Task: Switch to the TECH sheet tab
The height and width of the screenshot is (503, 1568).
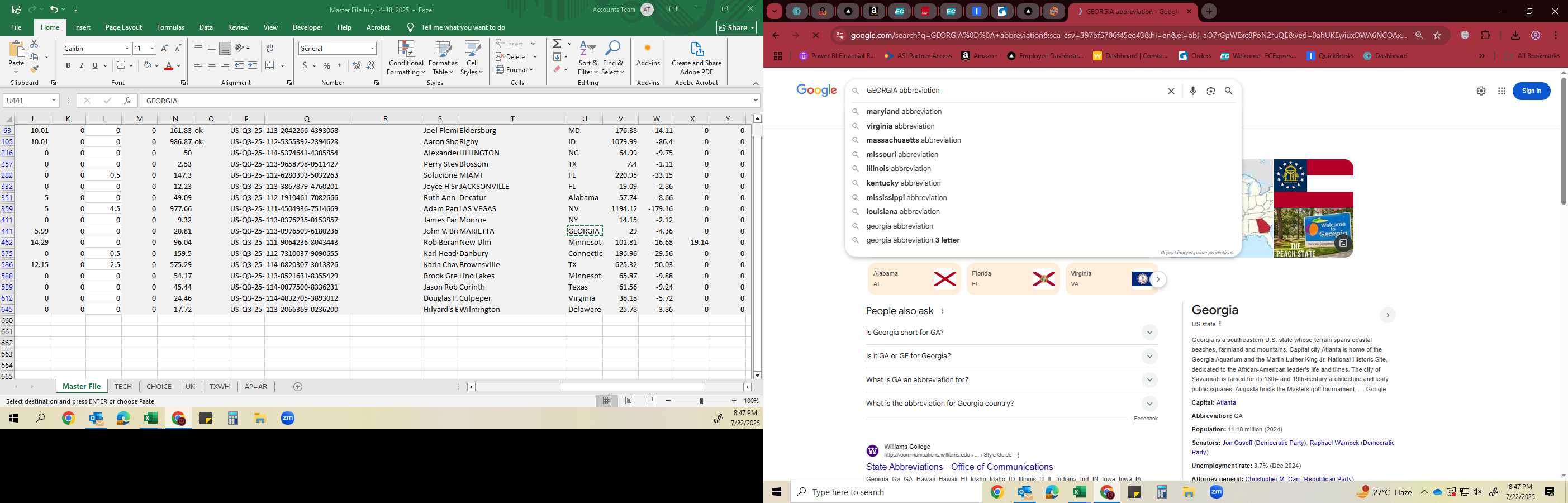Action: coord(123,387)
